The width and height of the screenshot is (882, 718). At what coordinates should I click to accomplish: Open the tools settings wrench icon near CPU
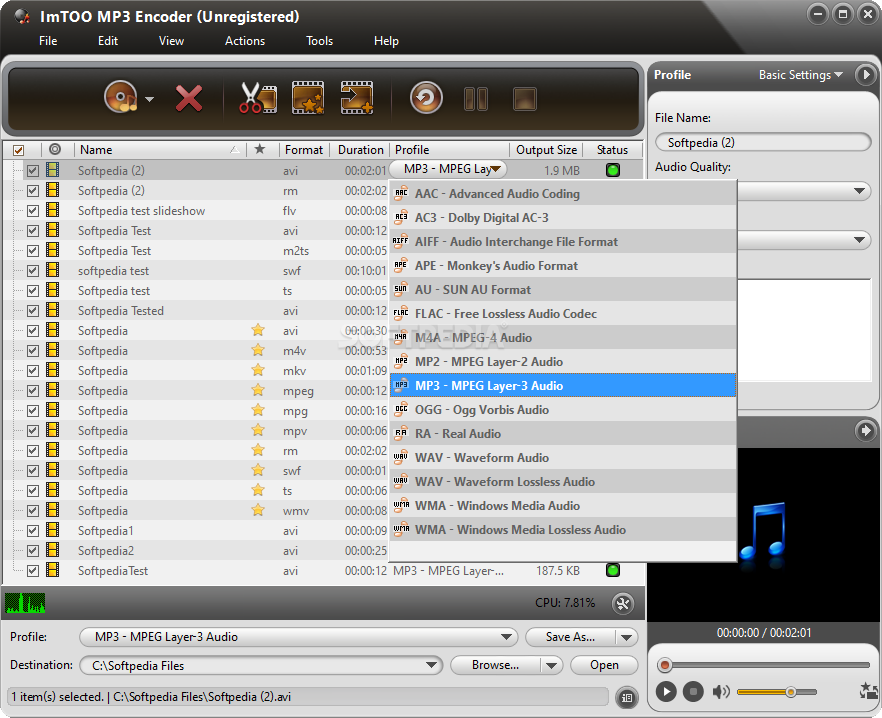[x=623, y=604]
